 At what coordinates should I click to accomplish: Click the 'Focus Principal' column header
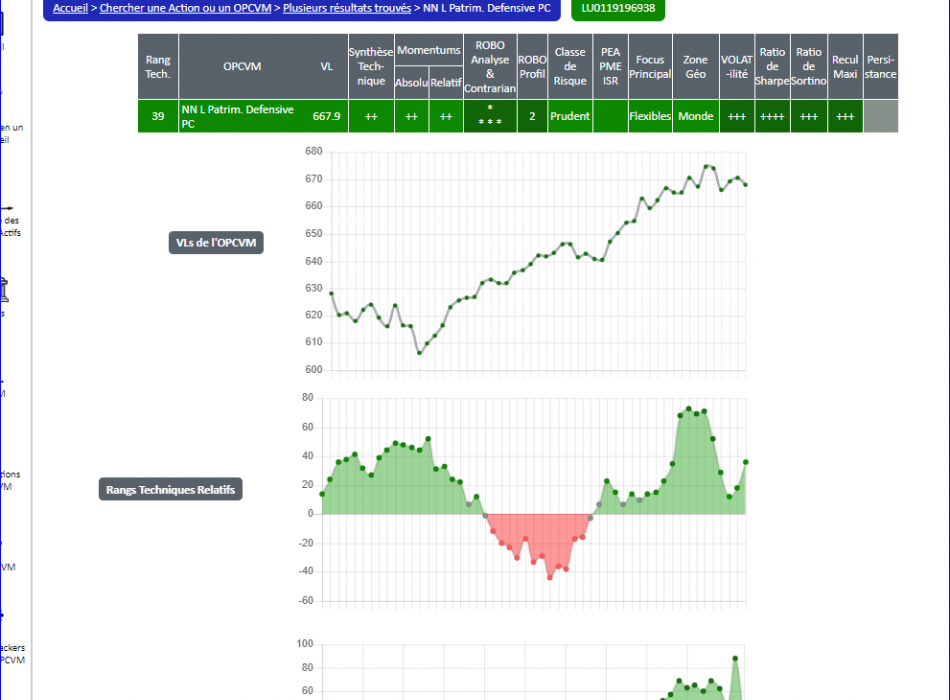point(650,67)
